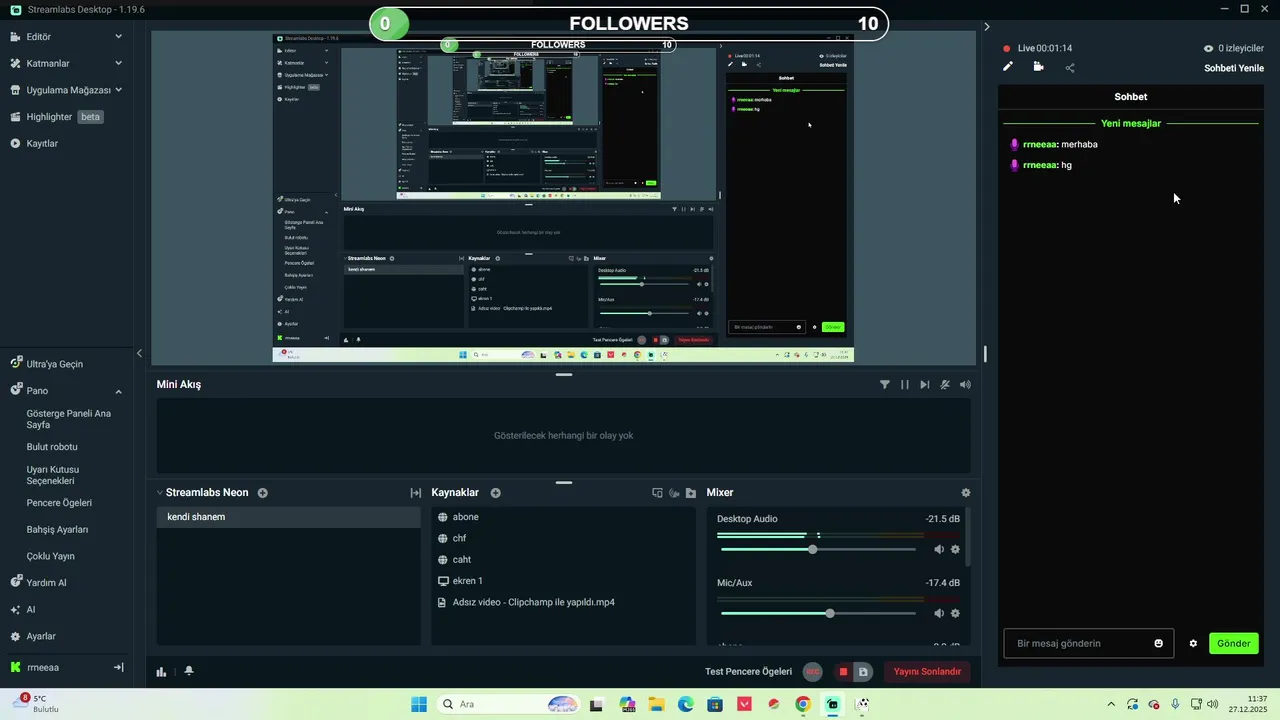This screenshot has width=1280, height=720.
Task: Collapse the left sidebar with the arrow
Action: (139, 353)
